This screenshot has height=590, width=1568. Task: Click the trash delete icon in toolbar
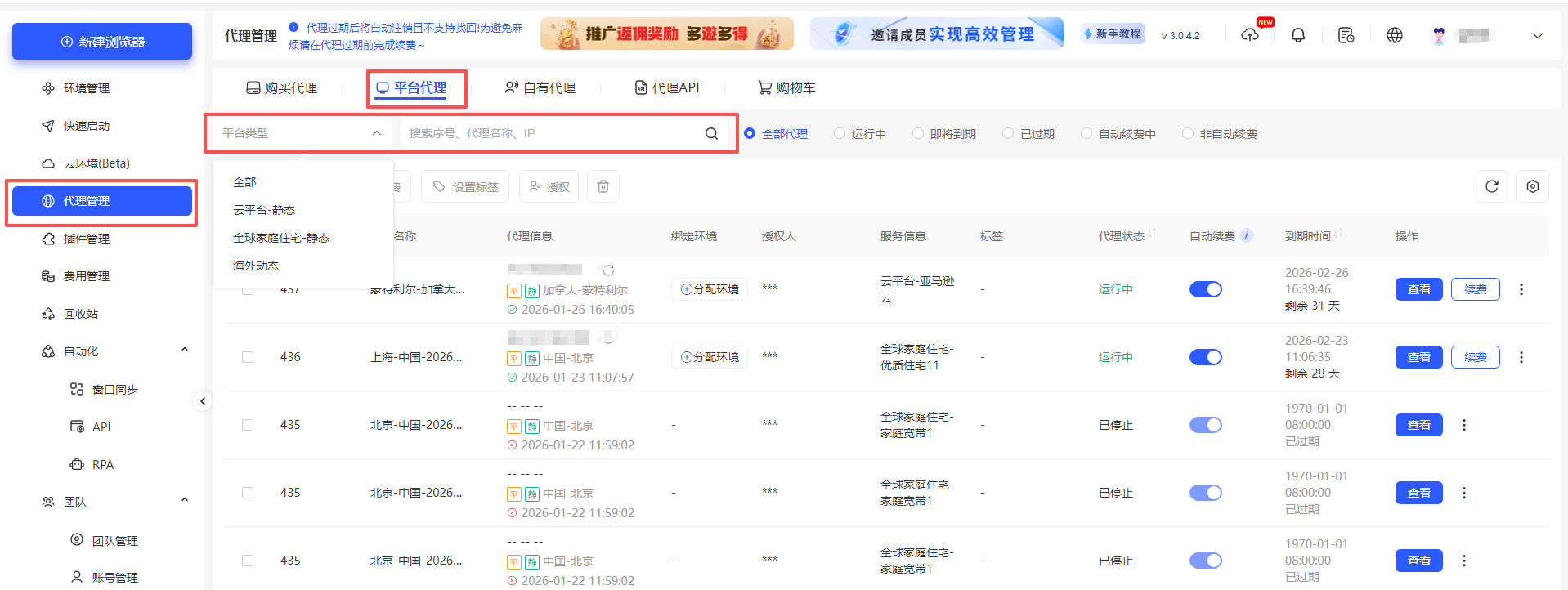point(603,186)
